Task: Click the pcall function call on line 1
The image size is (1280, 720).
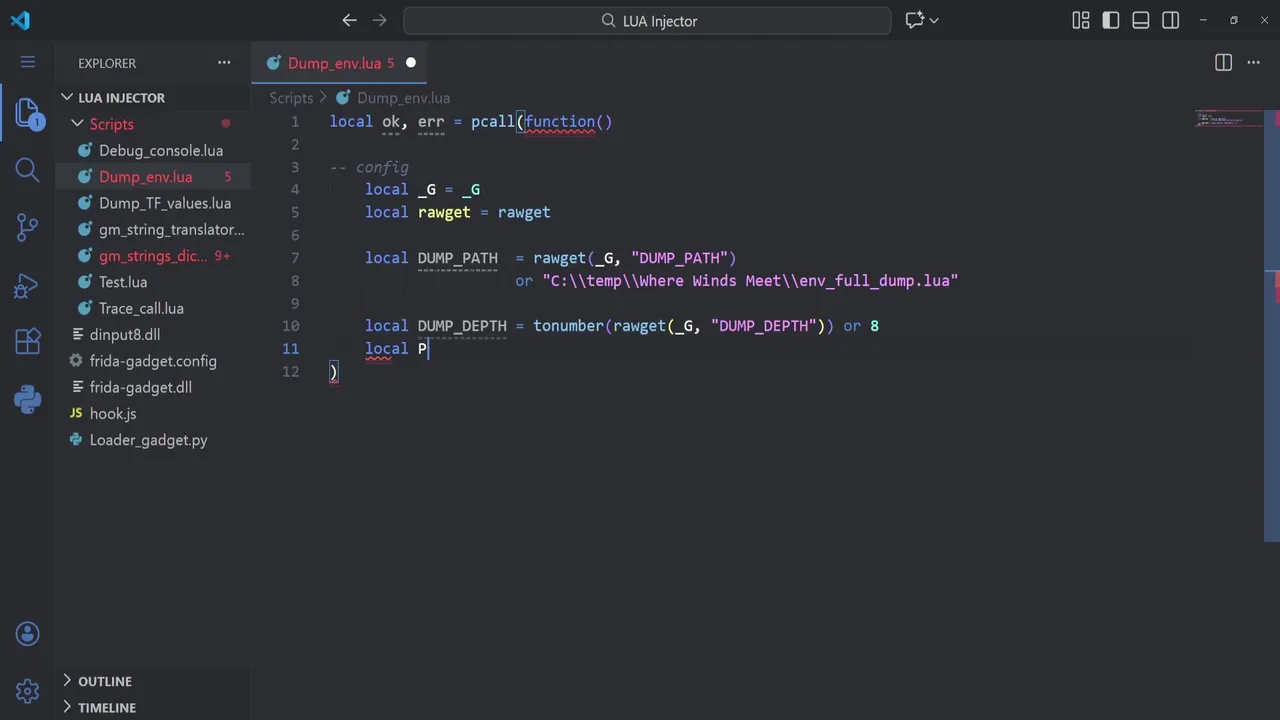Action: point(493,122)
